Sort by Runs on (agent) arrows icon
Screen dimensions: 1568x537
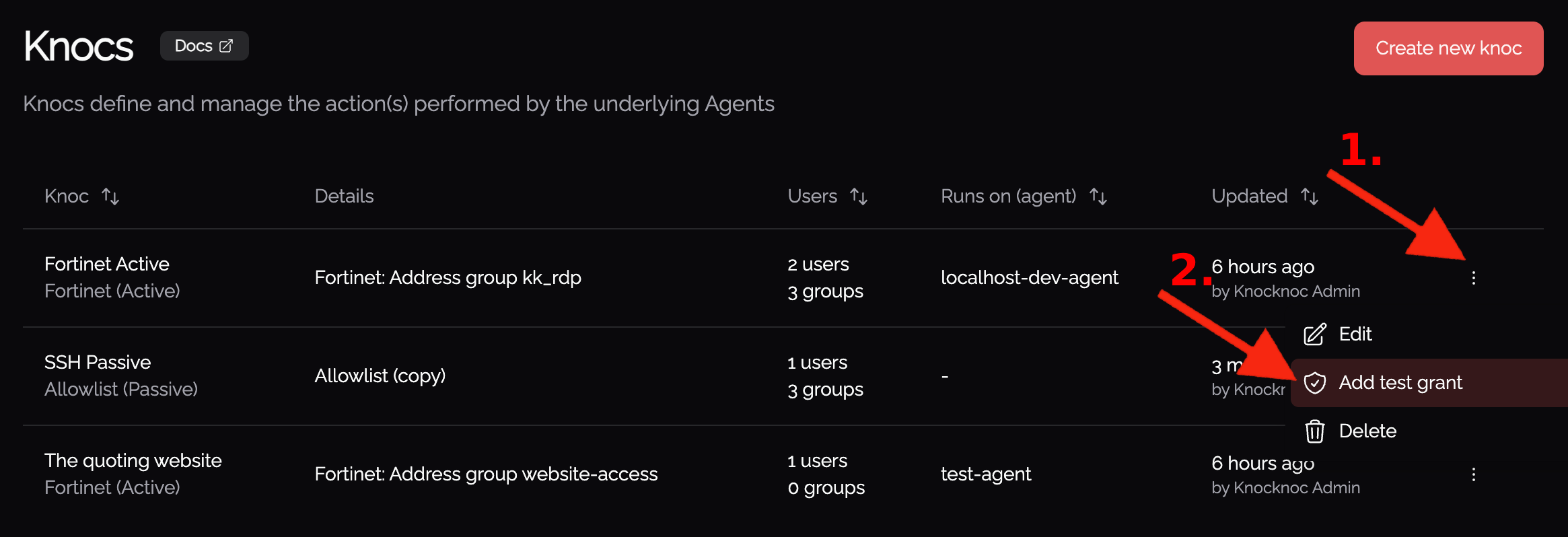[1098, 196]
